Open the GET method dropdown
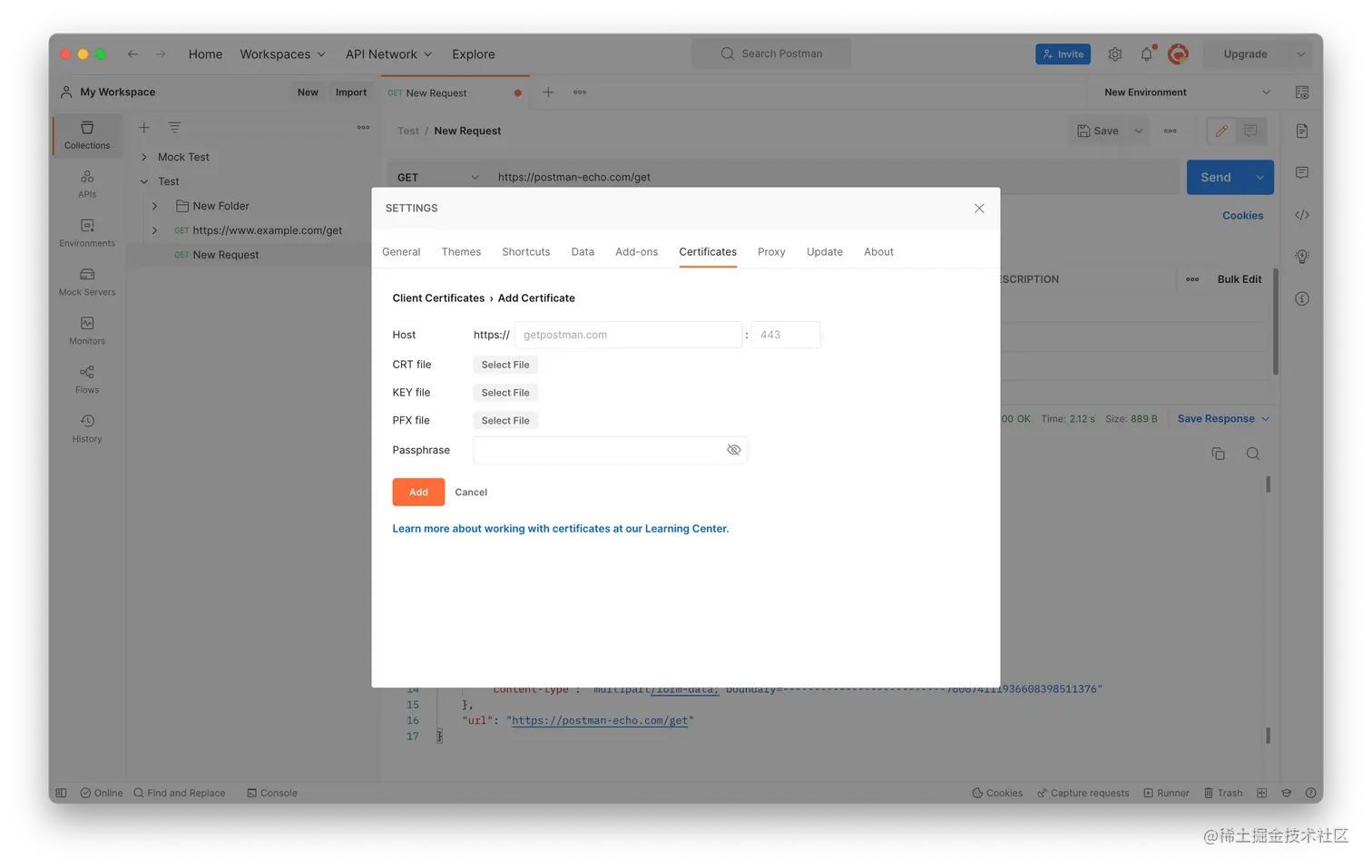The height and width of the screenshot is (868, 1372). click(437, 177)
